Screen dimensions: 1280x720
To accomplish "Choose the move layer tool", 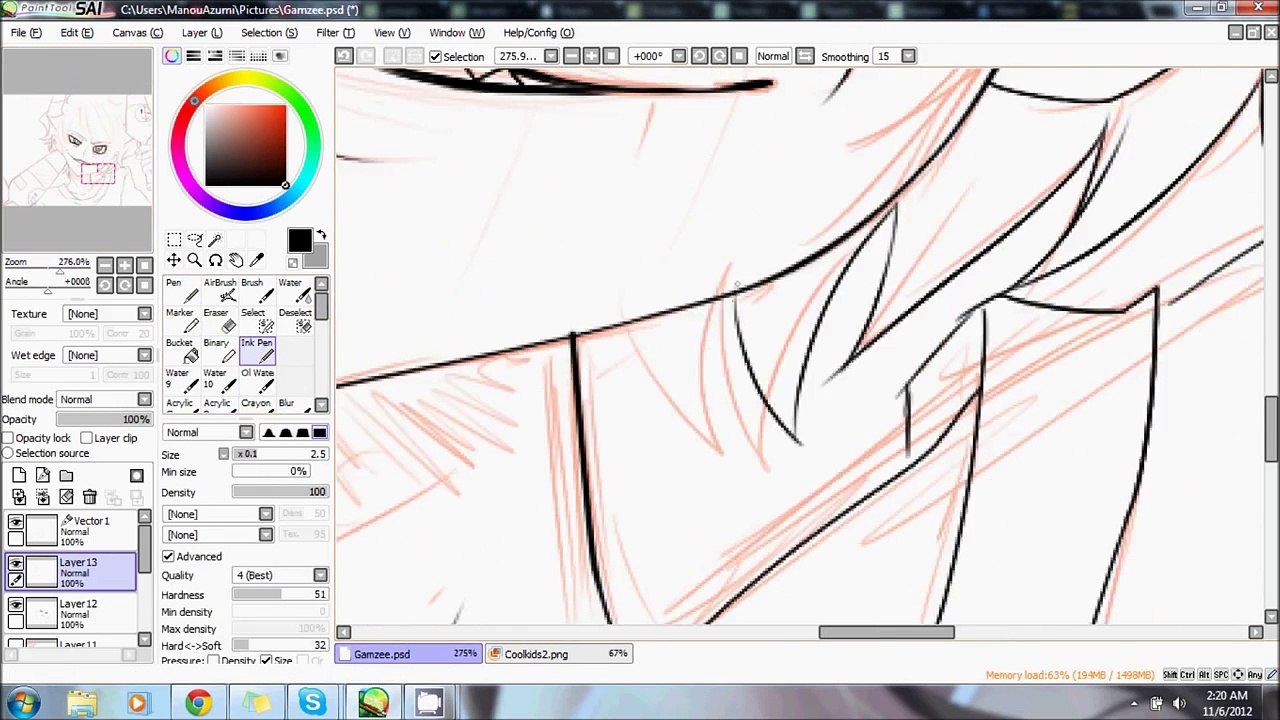I will coord(174,260).
